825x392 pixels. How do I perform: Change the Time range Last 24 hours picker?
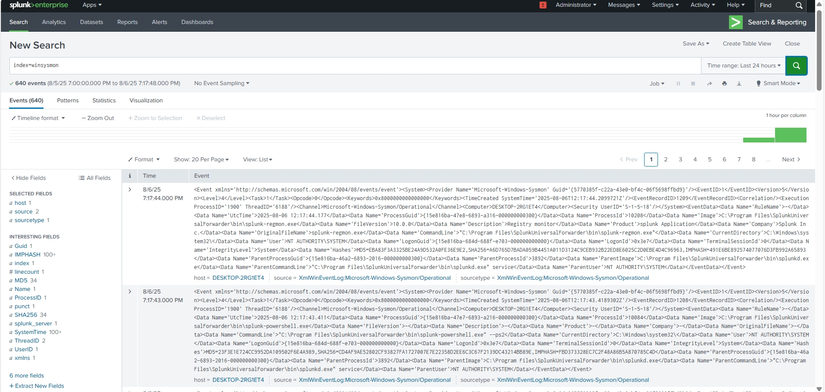(743, 66)
